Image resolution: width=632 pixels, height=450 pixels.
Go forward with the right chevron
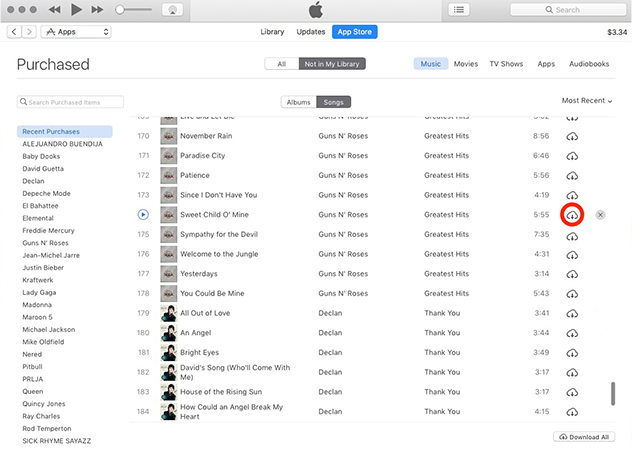click(29, 32)
